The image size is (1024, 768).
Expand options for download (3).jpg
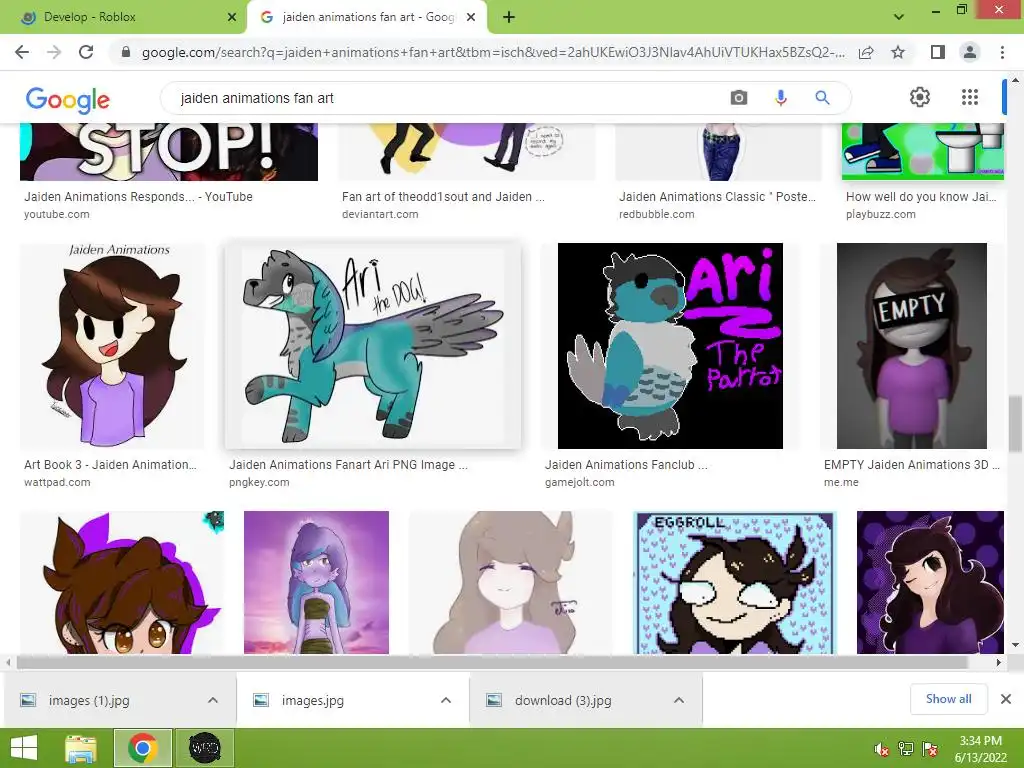click(x=679, y=700)
